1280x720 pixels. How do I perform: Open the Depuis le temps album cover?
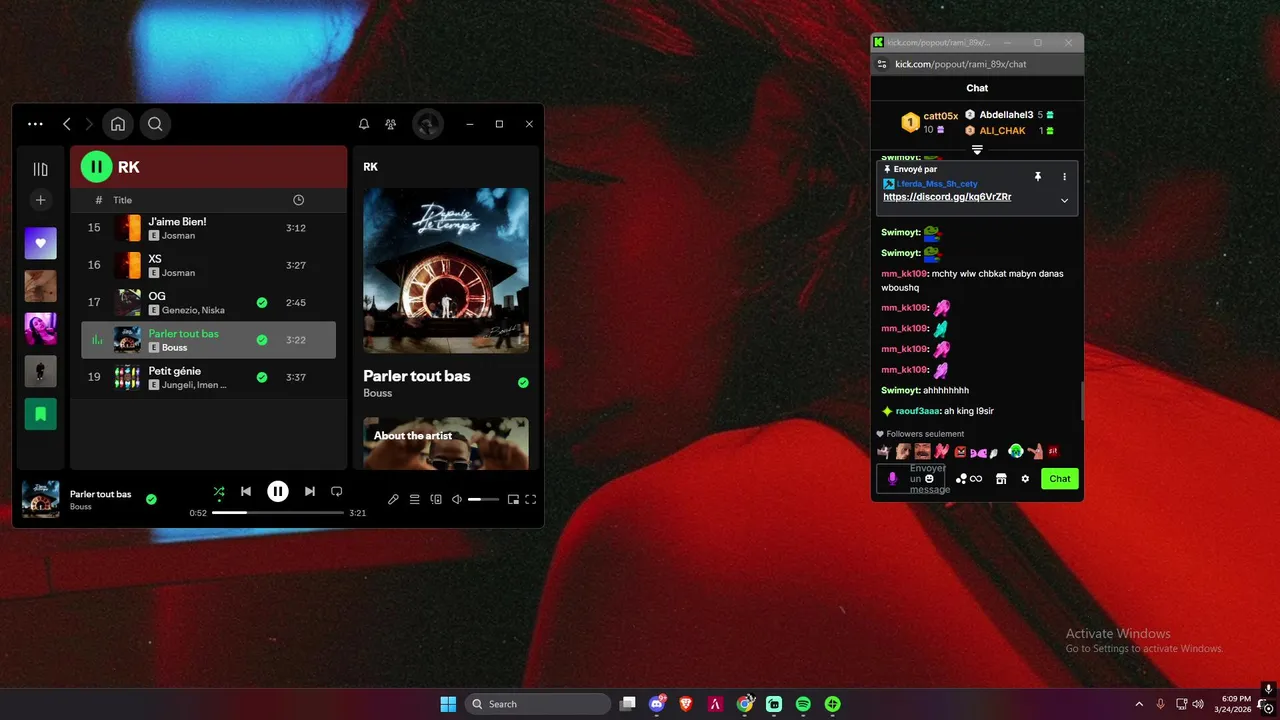[x=446, y=270]
